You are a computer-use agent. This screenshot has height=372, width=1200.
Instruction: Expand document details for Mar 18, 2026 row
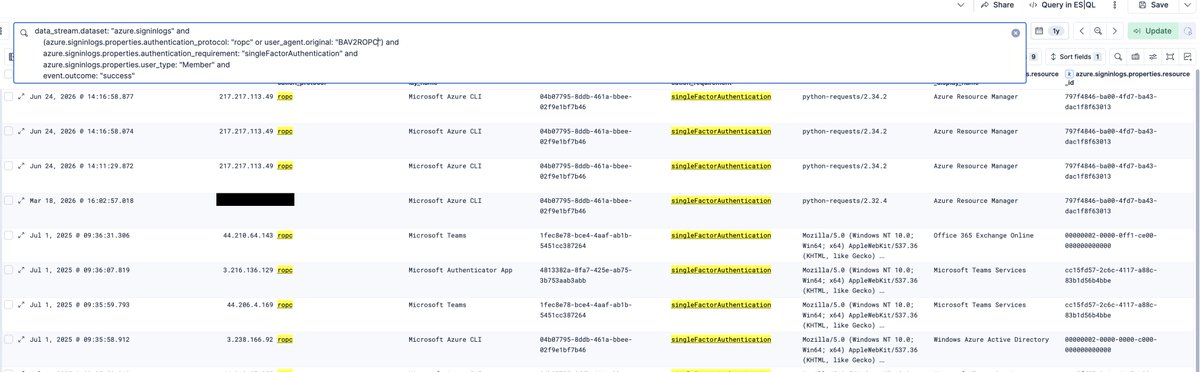pyautogui.click(x=22, y=200)
